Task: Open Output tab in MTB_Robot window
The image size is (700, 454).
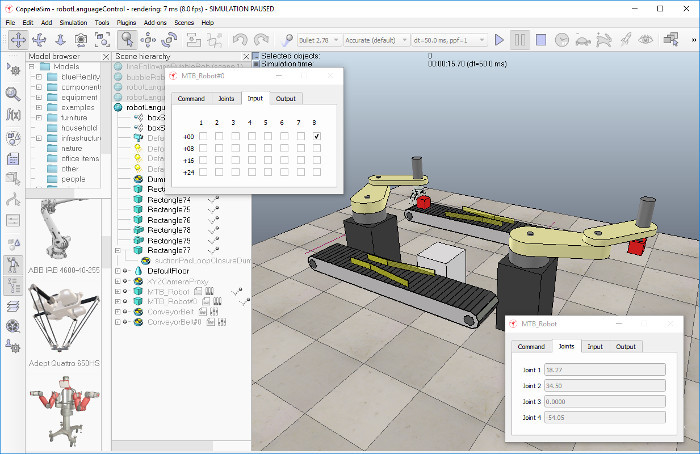Action: click(x=625, y=346)
